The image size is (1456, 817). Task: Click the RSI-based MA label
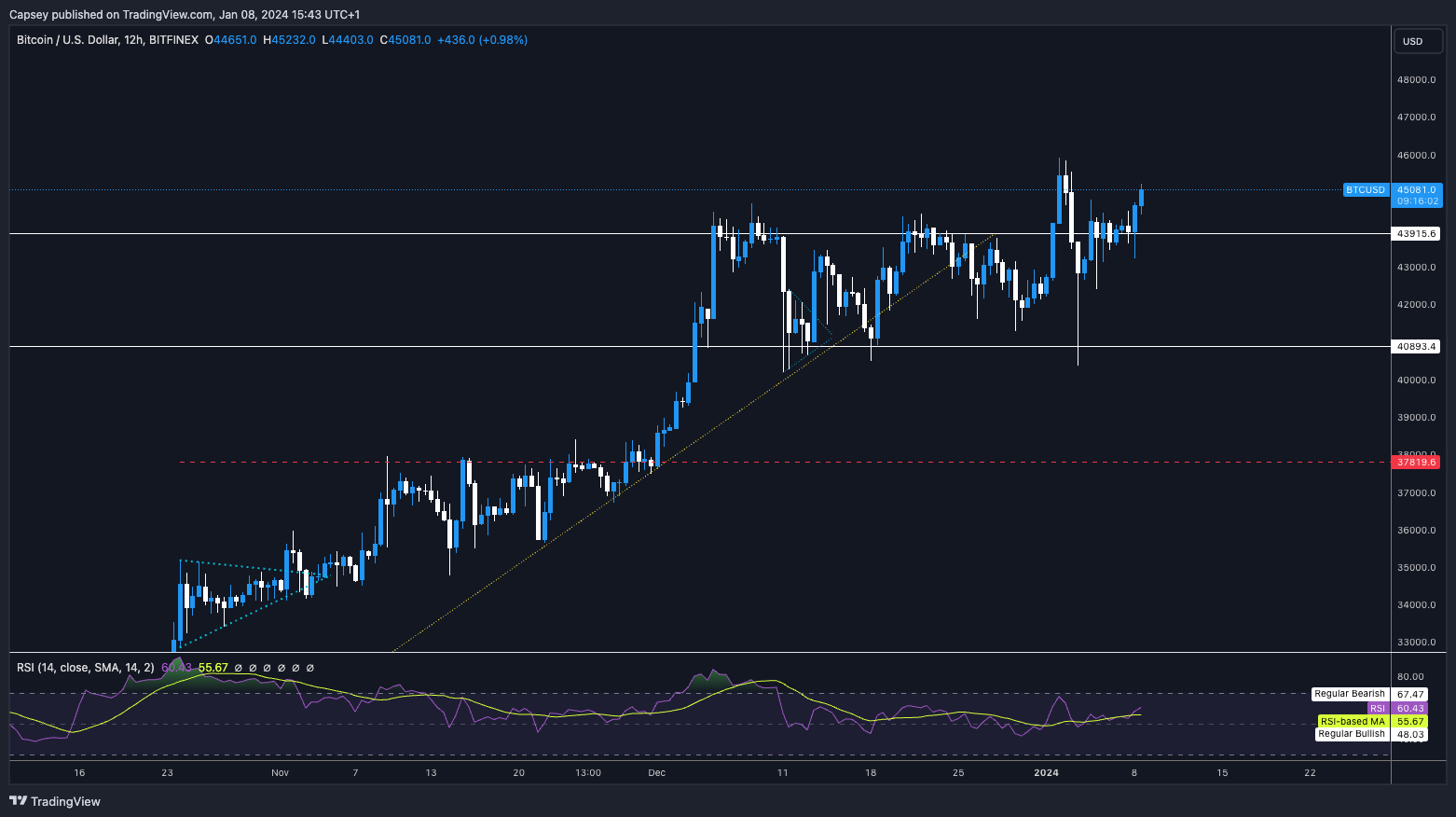[x=1353, y=722]
